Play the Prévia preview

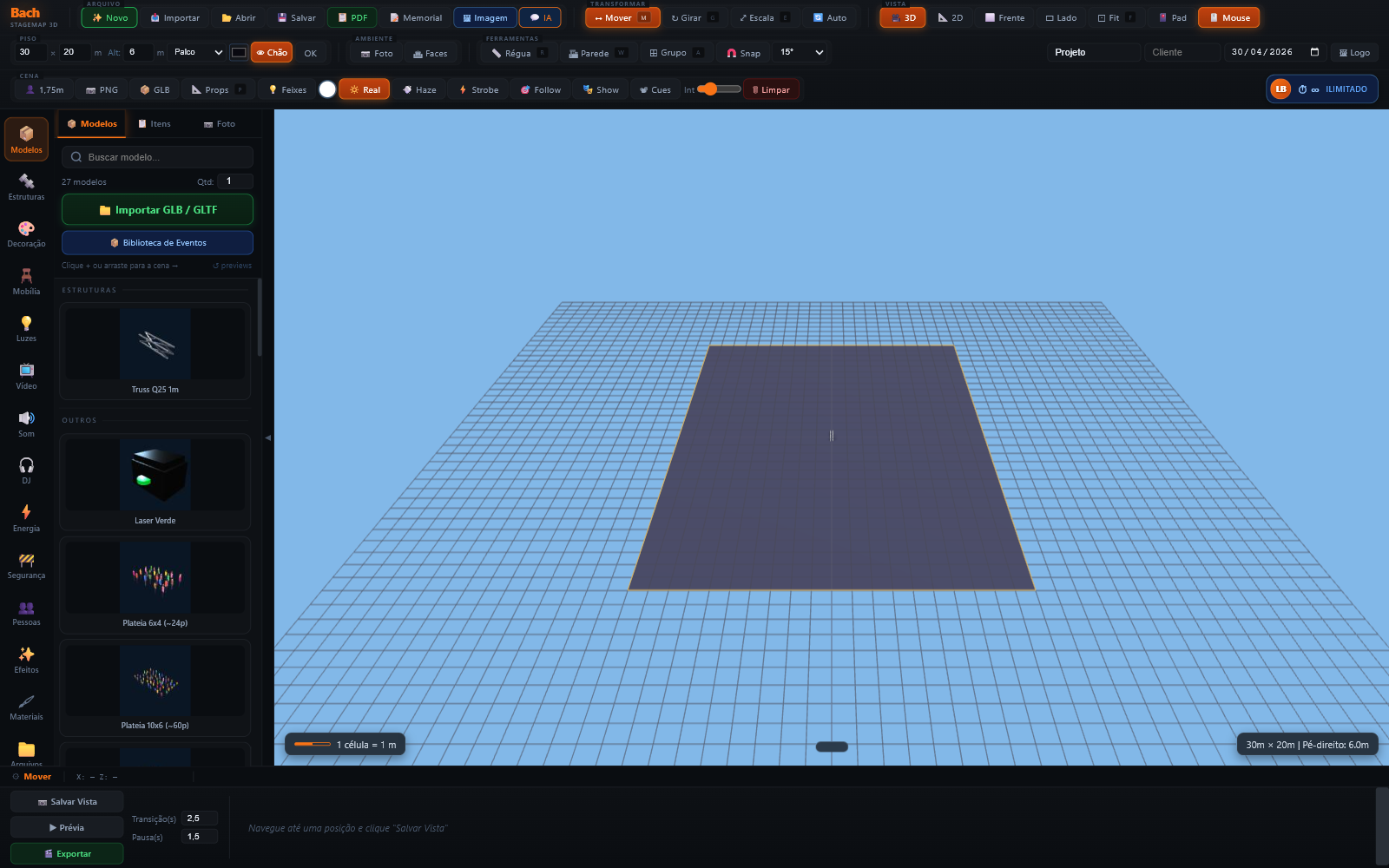click(x=67, y=828)
